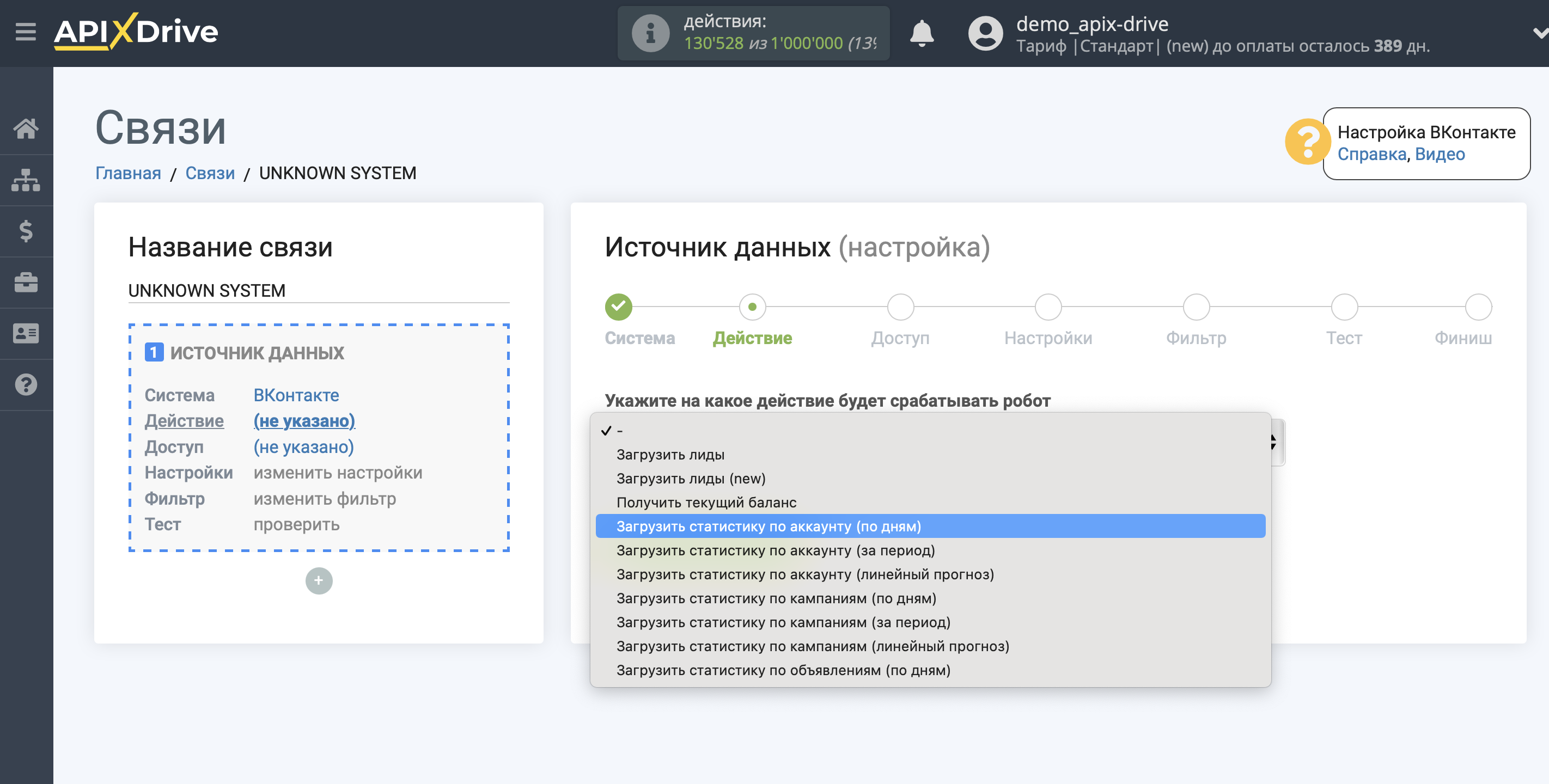Select Загрузить лиды option
This screenshot has height=784, width=1549.
930,455
